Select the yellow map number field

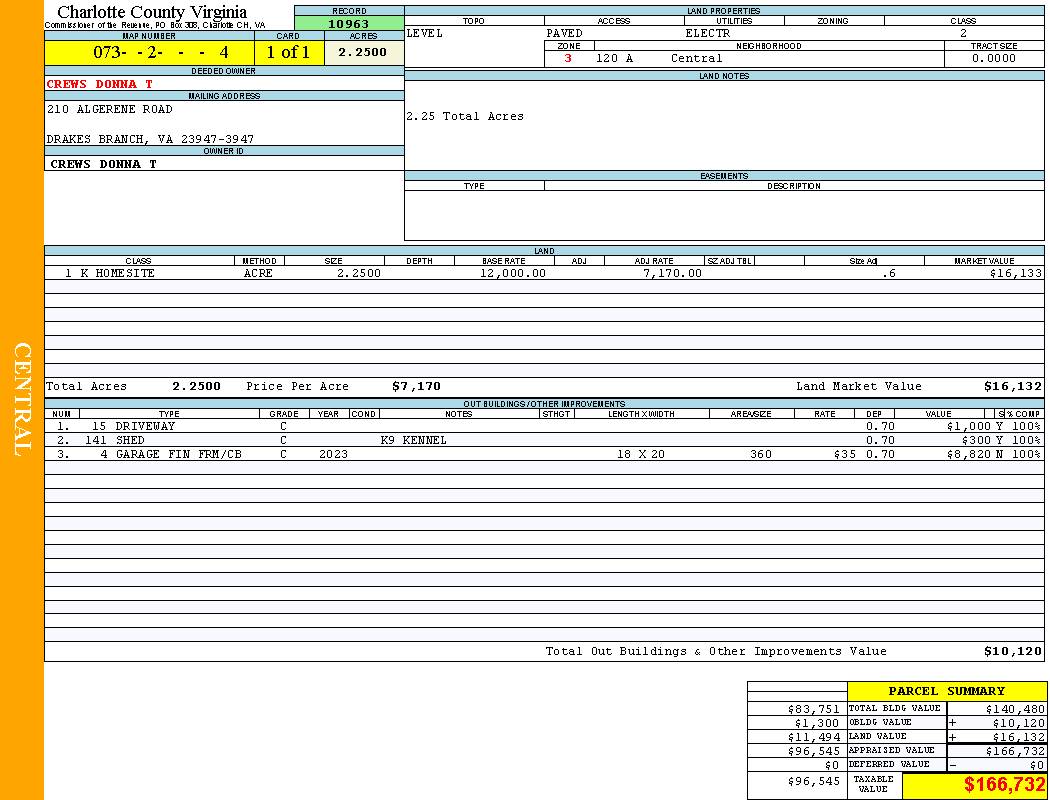149,53
